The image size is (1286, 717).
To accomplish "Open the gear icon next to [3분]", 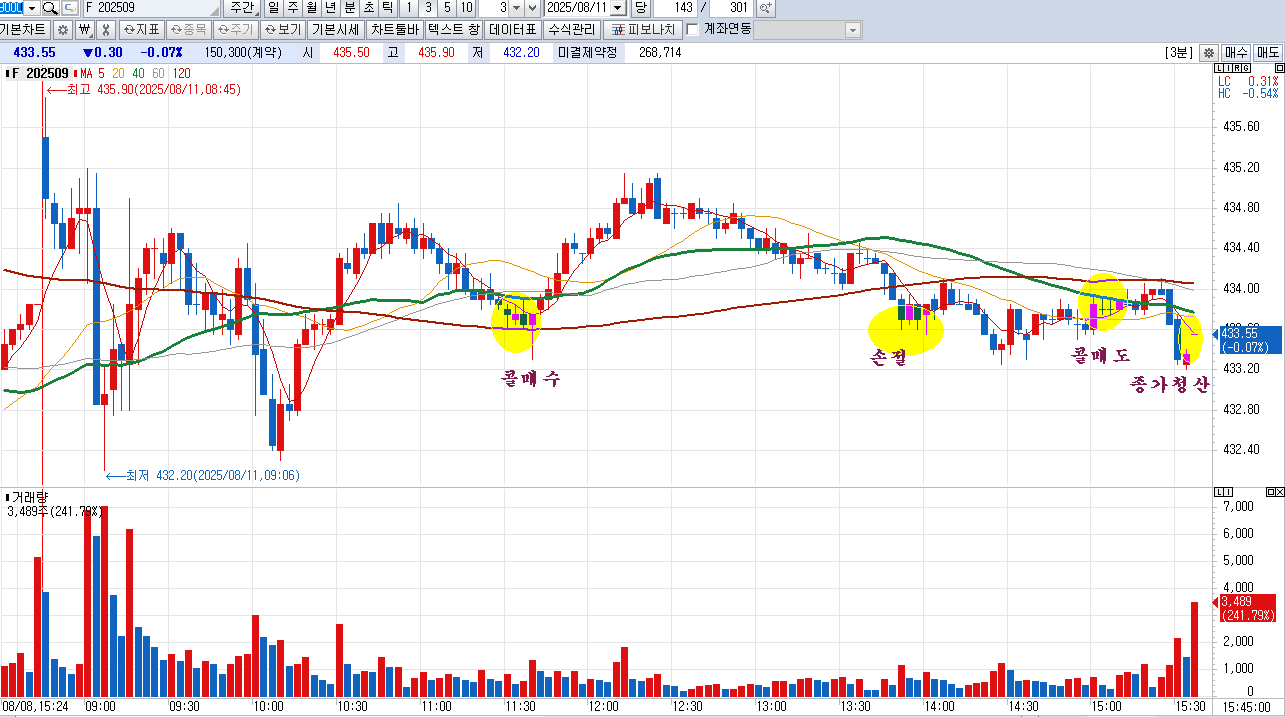I will coord(1208,52).
